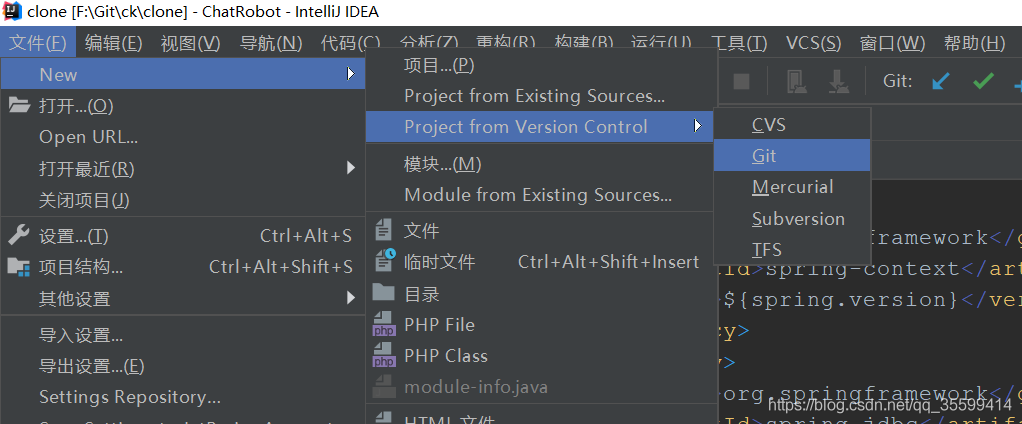Click the stop square toolbar icon
1022x424 pixels.
click(741, 81)
